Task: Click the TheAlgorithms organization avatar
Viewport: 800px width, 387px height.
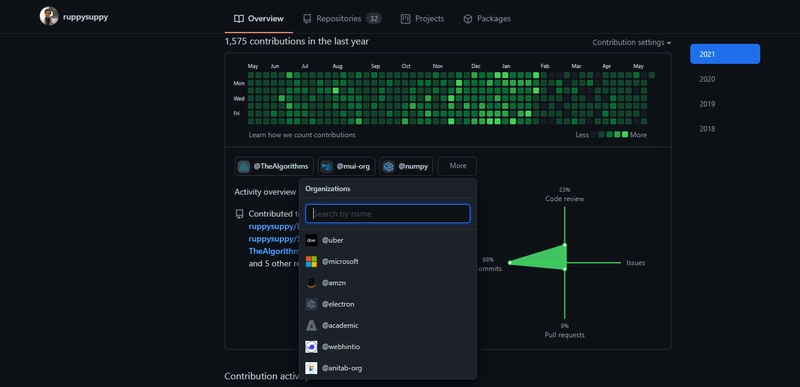Action: click(244, 166)
